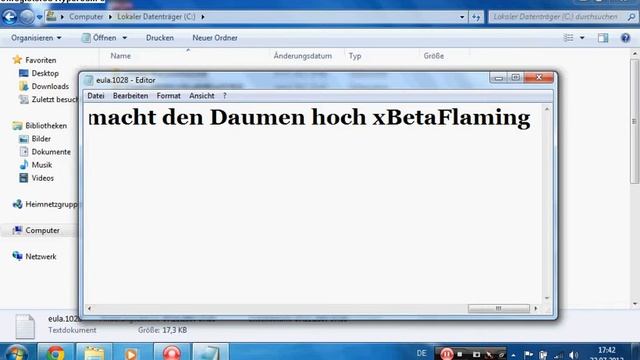Open Ansicht menu in Editor
Image resolution: width=640 pixels, height=360 pixels.
coord(201,96)
